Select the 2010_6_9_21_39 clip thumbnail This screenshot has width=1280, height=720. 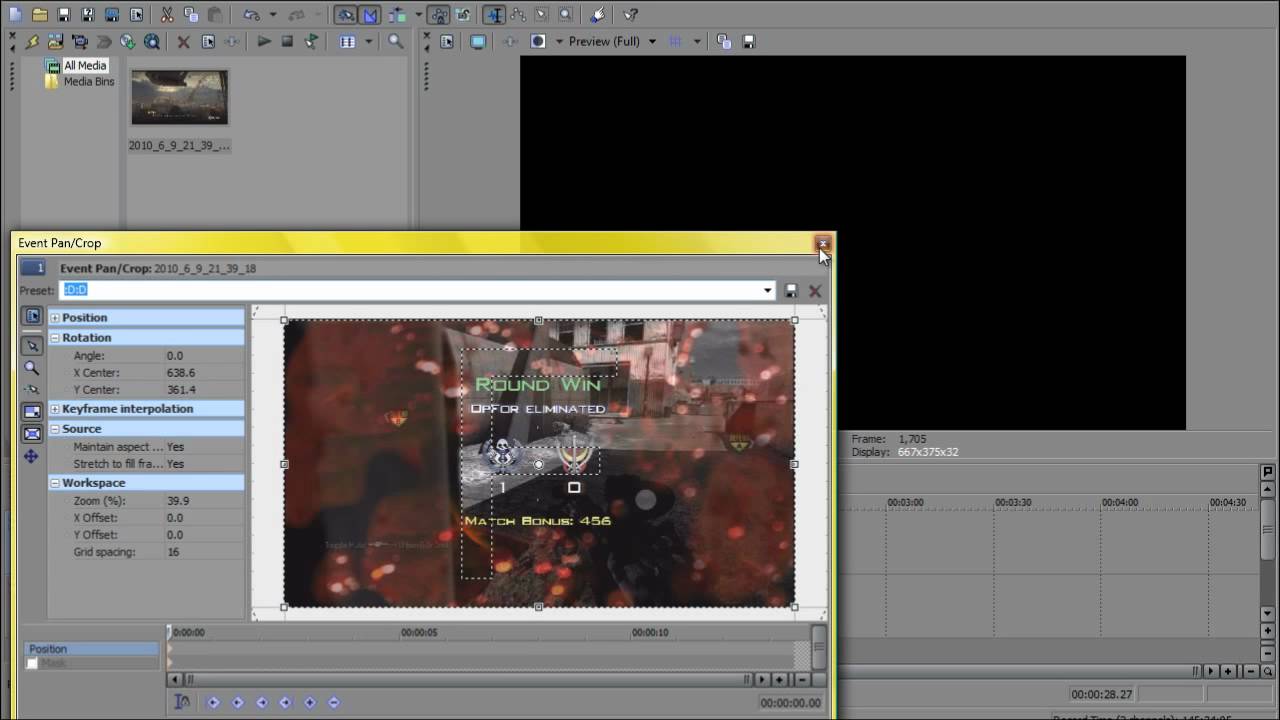180,98
